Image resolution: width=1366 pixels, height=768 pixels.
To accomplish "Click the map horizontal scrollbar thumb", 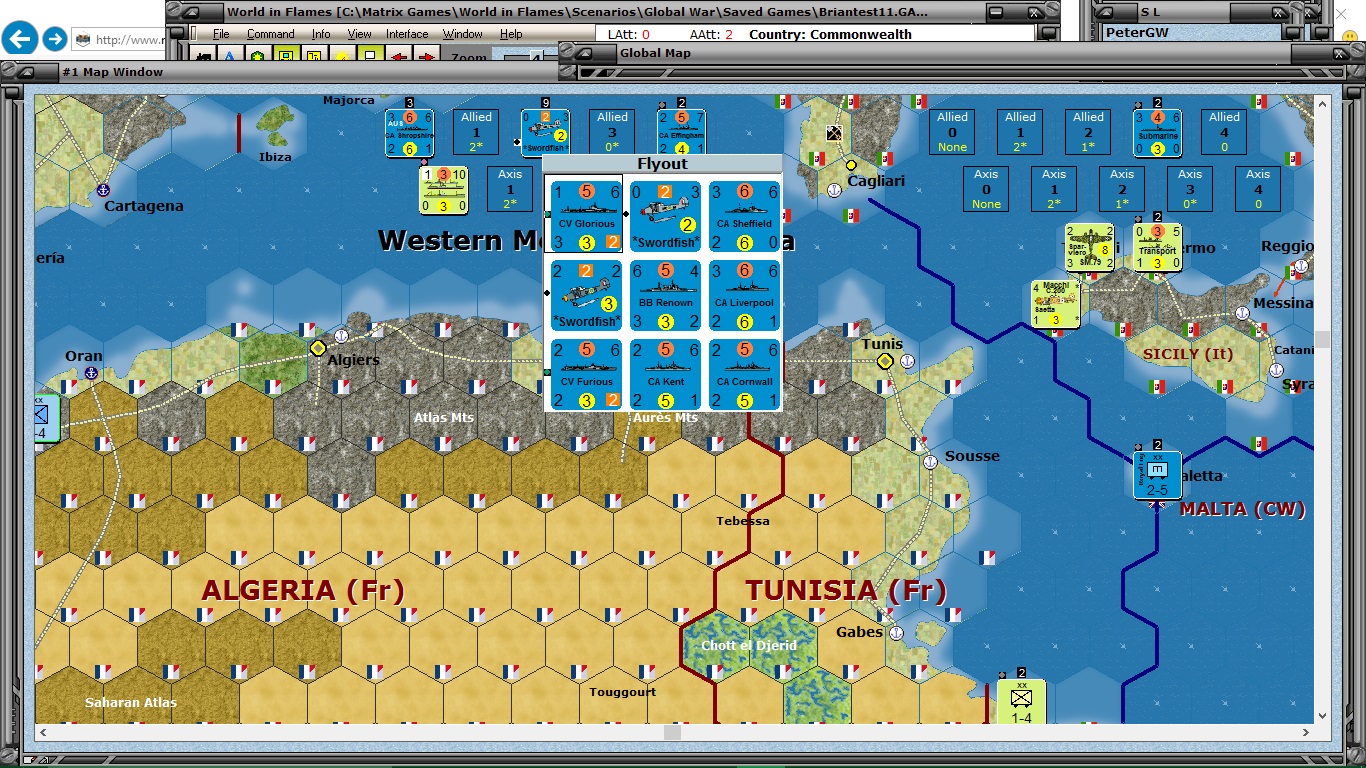I will pos(673,733).
